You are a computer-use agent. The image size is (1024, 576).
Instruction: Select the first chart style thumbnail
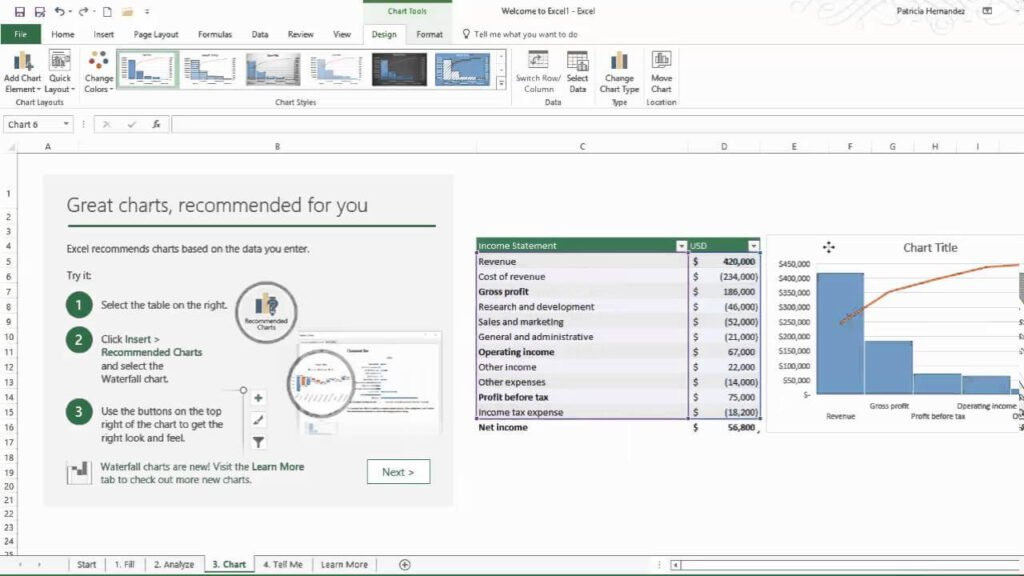(x=148, y=69)
